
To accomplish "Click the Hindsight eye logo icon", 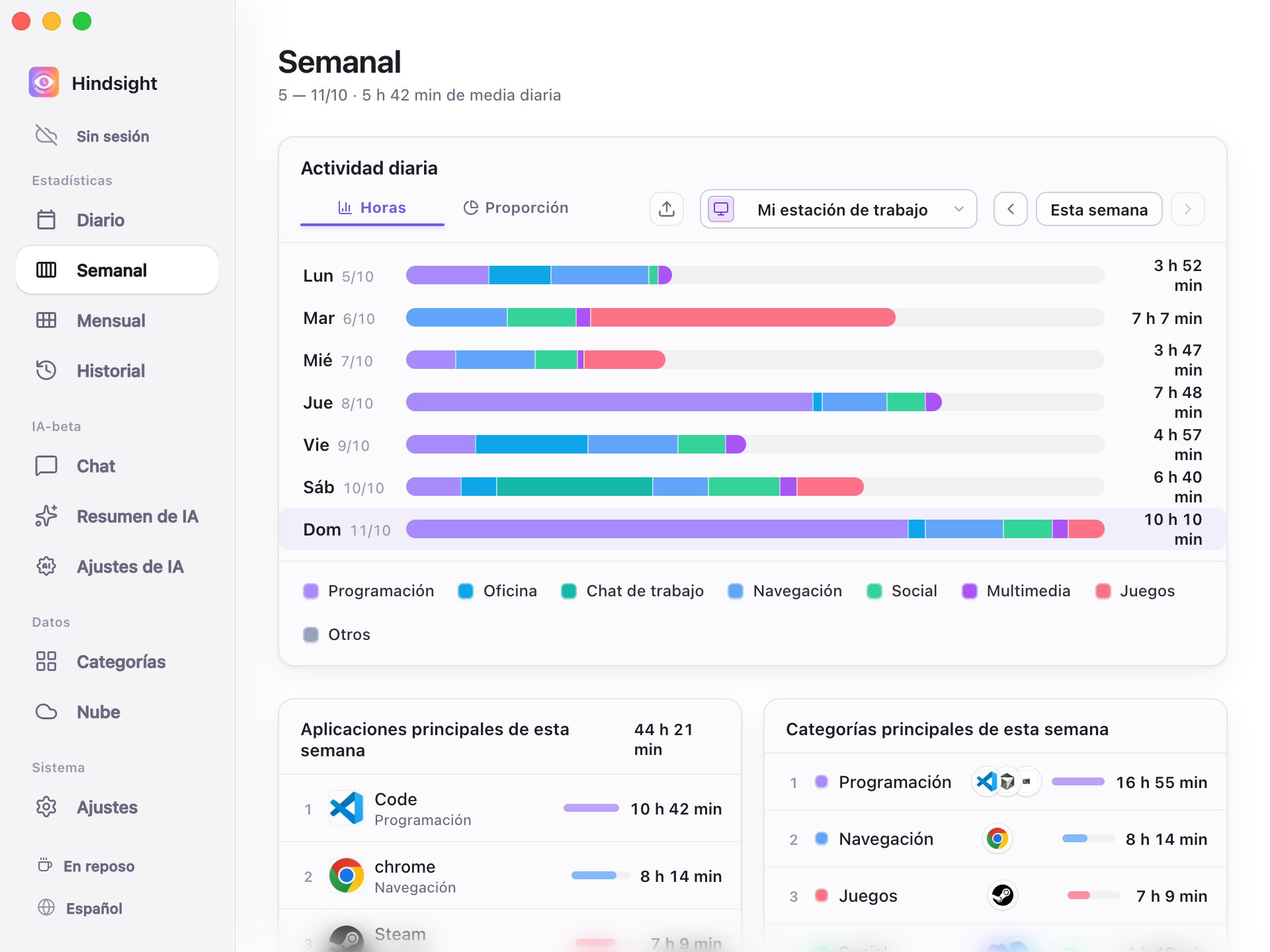I will tap(44, 83).
